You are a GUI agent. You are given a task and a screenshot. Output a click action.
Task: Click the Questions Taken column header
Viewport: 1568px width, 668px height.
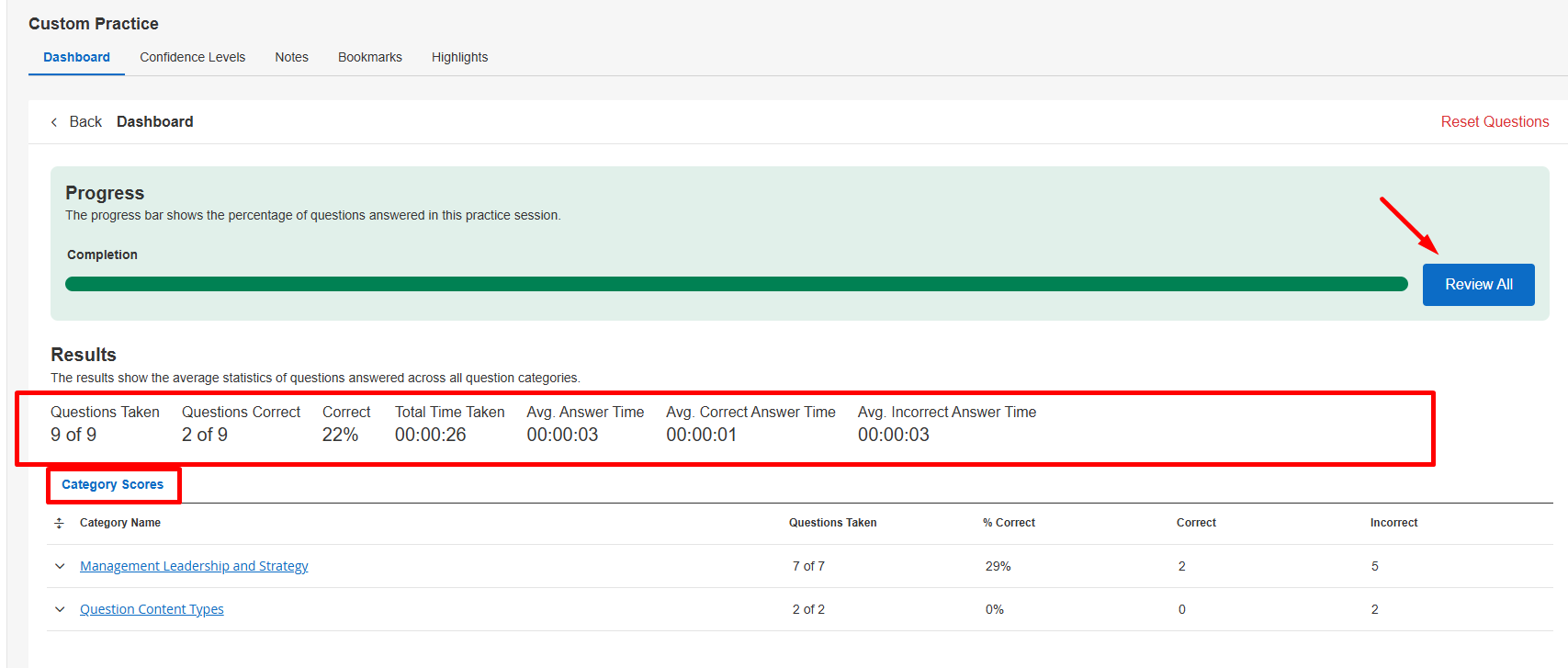click(833, 523)
